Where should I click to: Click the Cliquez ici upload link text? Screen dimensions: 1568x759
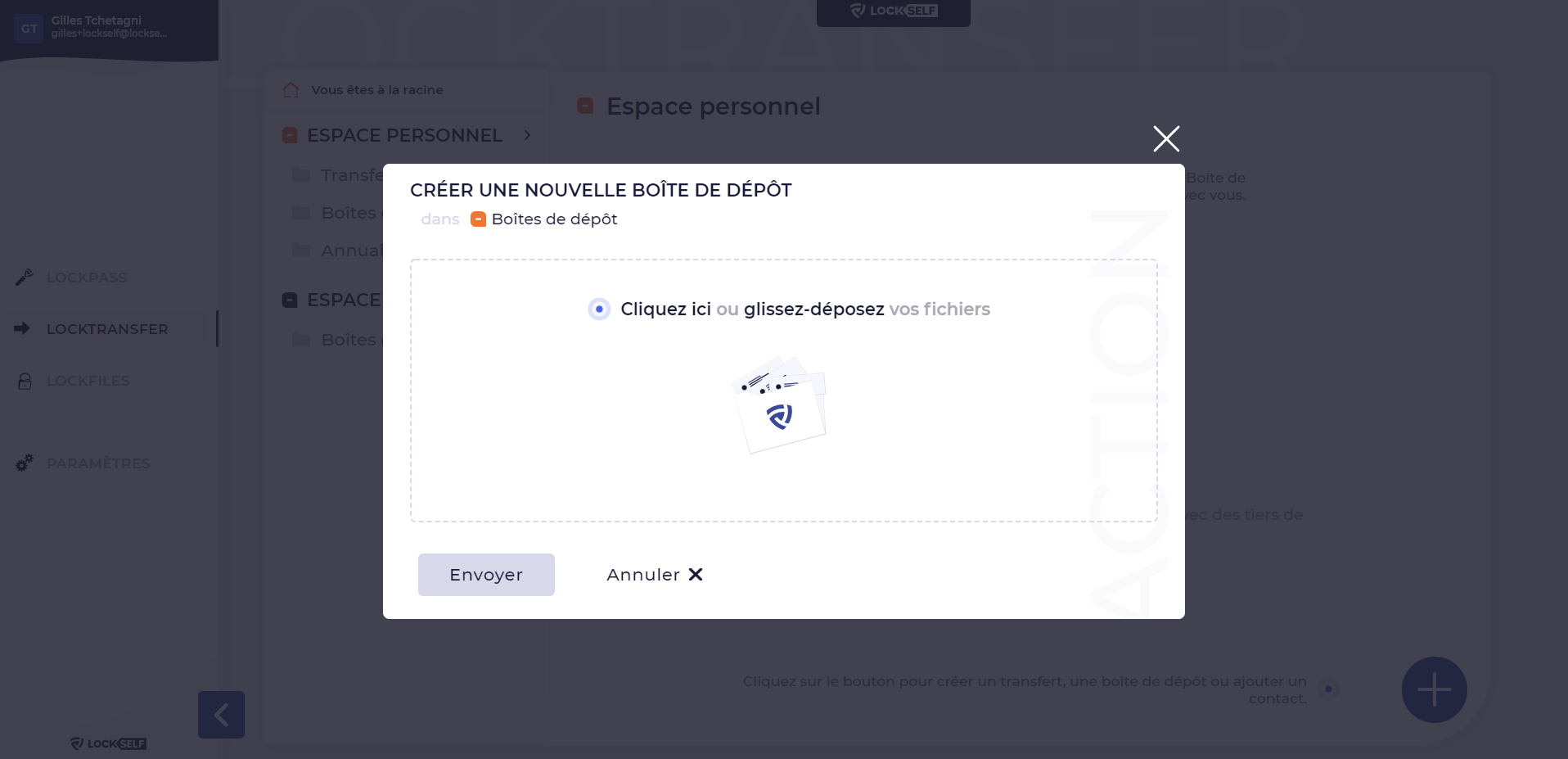(665, 309)
